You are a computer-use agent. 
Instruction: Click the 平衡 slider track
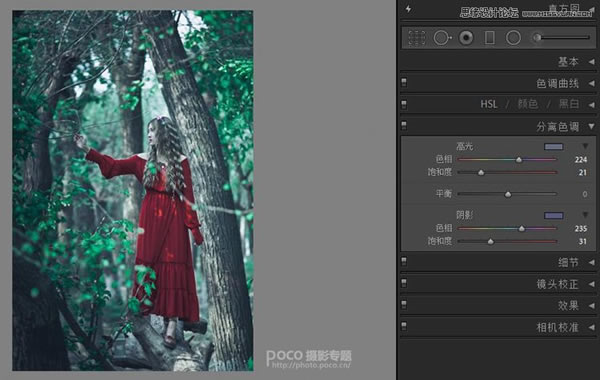tap(507, 194)
